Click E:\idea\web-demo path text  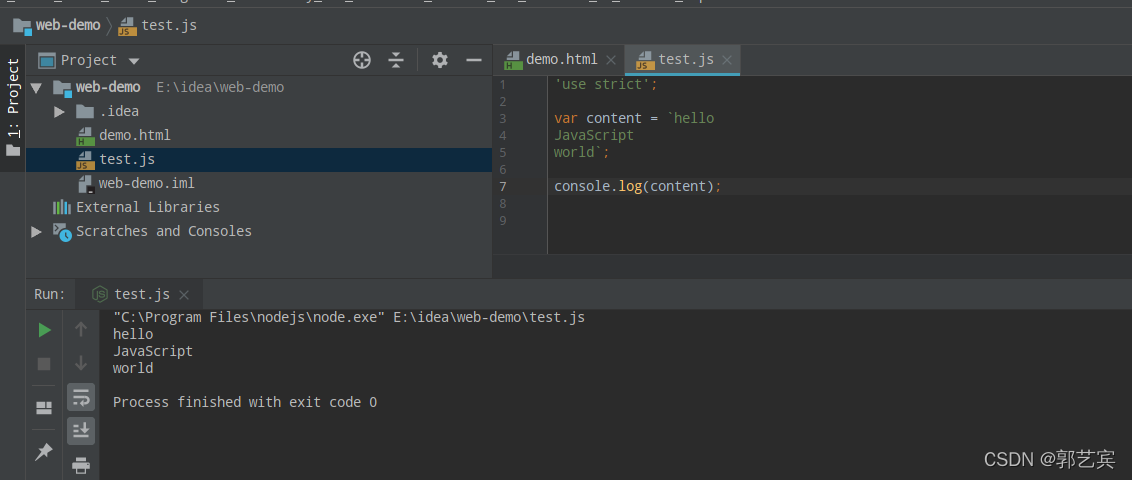click(220, 87)
